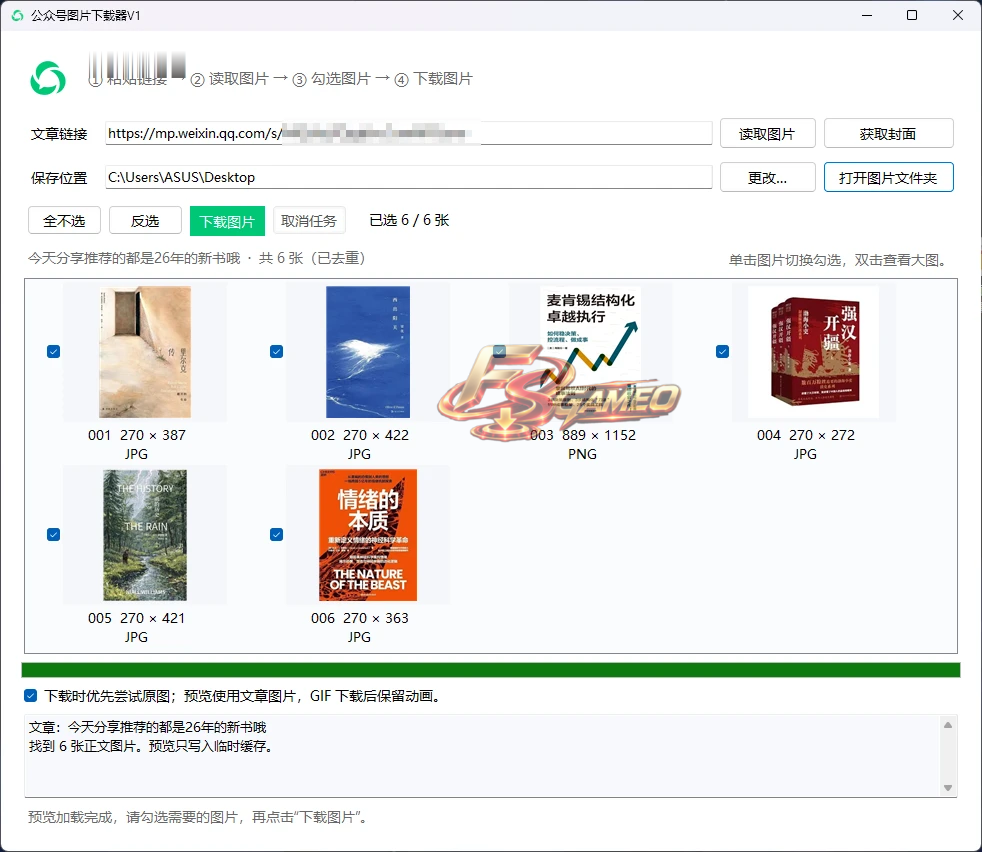Click 更改... to change save location
The height and width of the screenshot is (852, 982).
tap(767, 177)
